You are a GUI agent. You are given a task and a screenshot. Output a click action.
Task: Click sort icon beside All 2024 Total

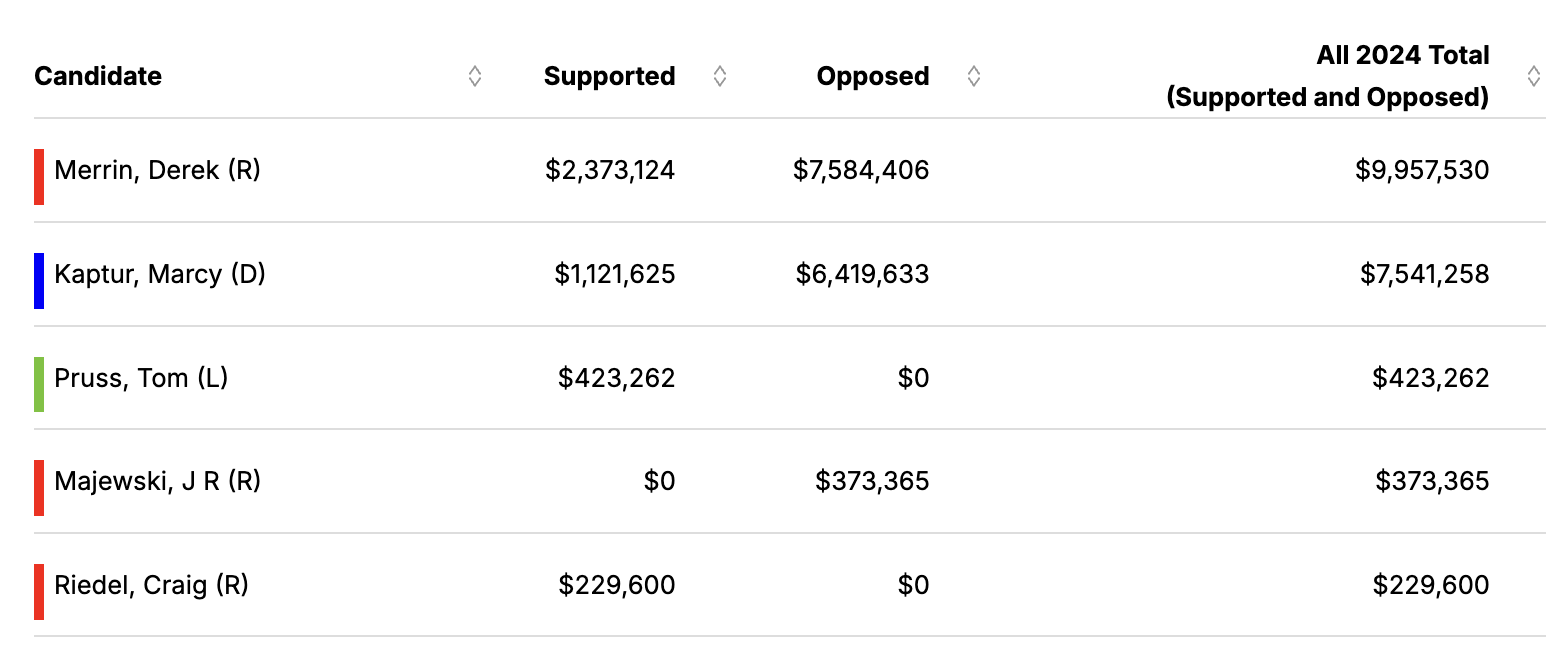[x=1534, y=76]
